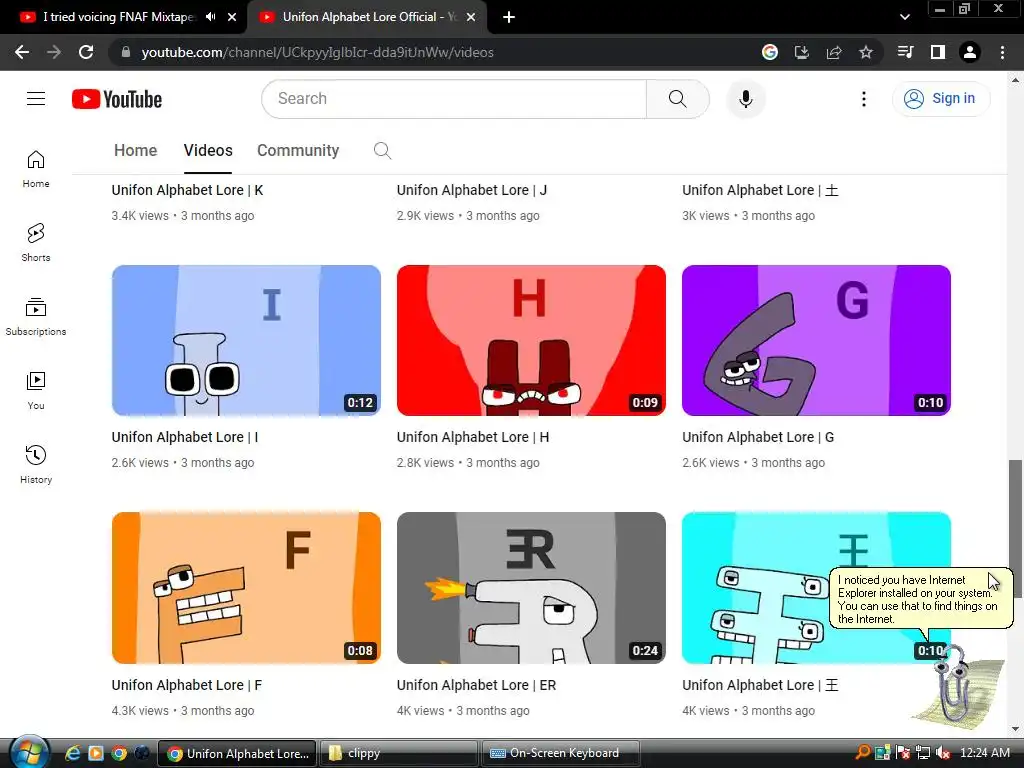Open channel Home tab
Image resolution: width=1024 pixels, height=768 pixels.
tap(135, 151)
